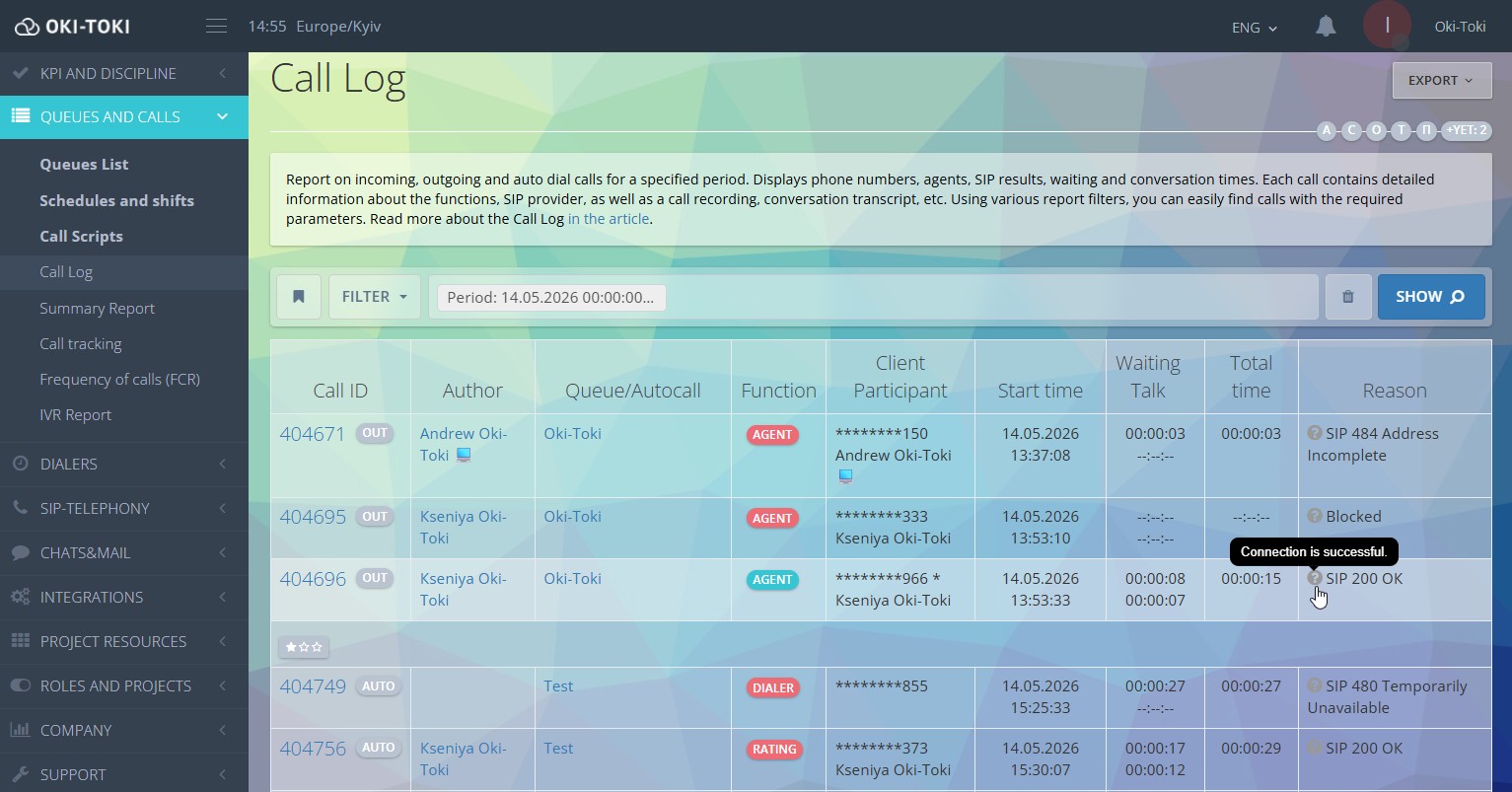
Task: Click the Roles and Projects toggle icon
Action: click(20, 685)
